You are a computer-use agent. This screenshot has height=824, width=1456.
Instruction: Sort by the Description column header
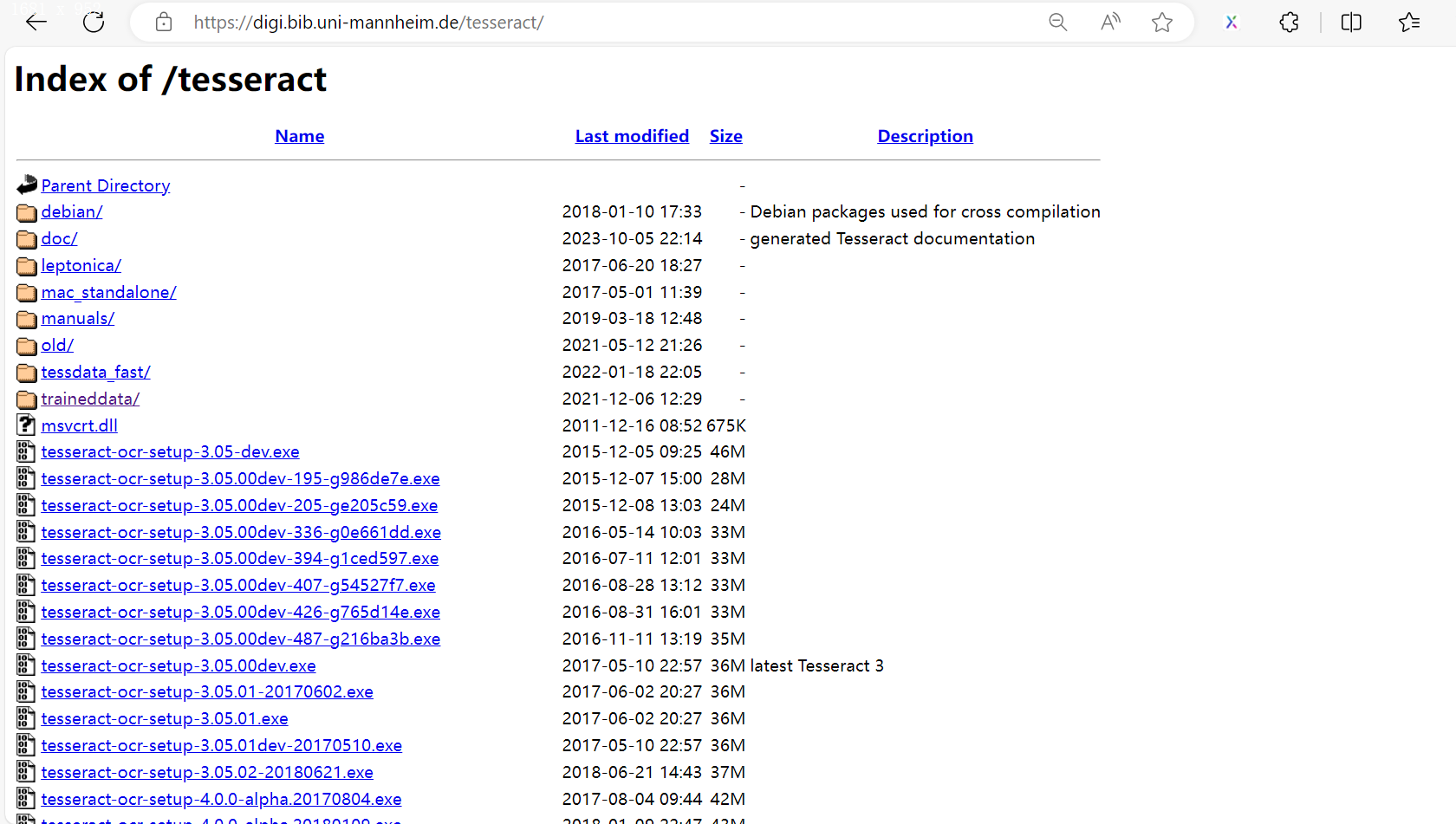925,136
